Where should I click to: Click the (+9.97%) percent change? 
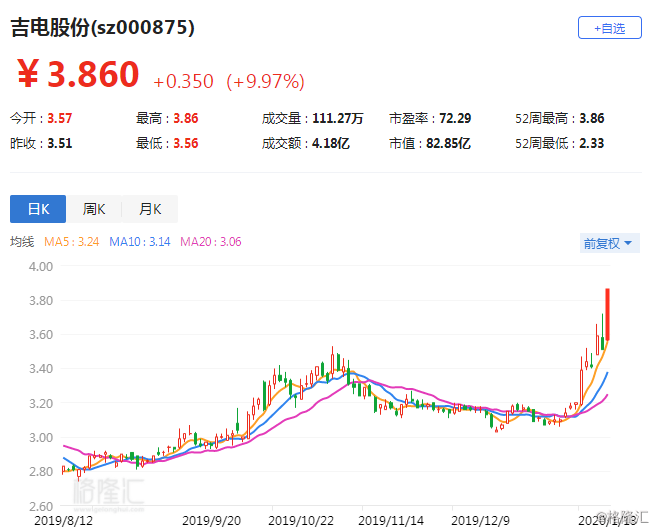coord(265,81)
